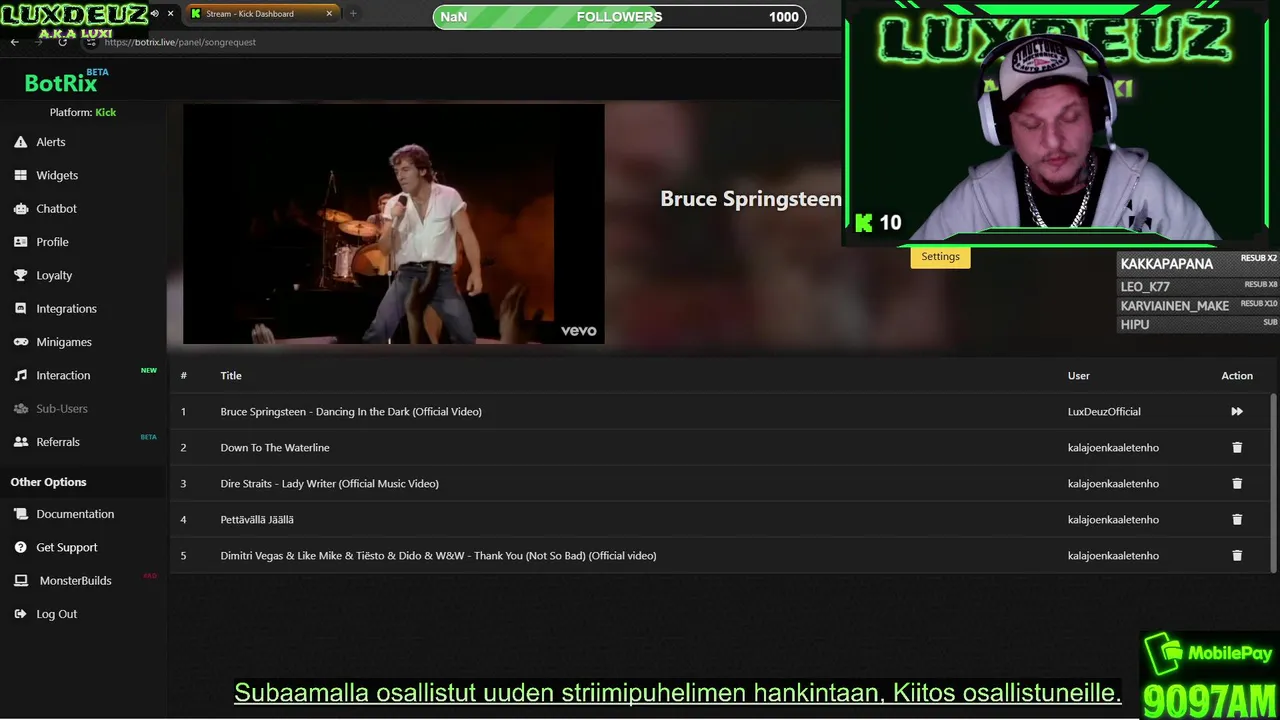Click the browser back arrow
Viewport: 1280px width, 720px height.
14,42
